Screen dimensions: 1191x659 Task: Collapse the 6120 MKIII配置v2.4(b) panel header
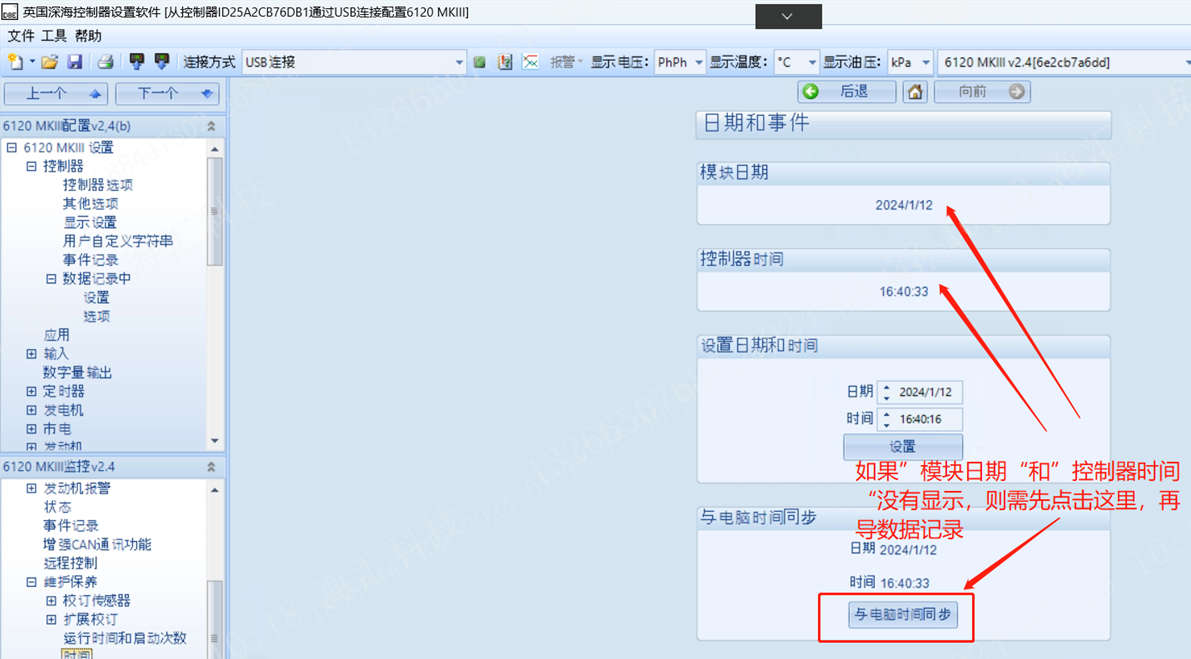[x=211, y=126]
